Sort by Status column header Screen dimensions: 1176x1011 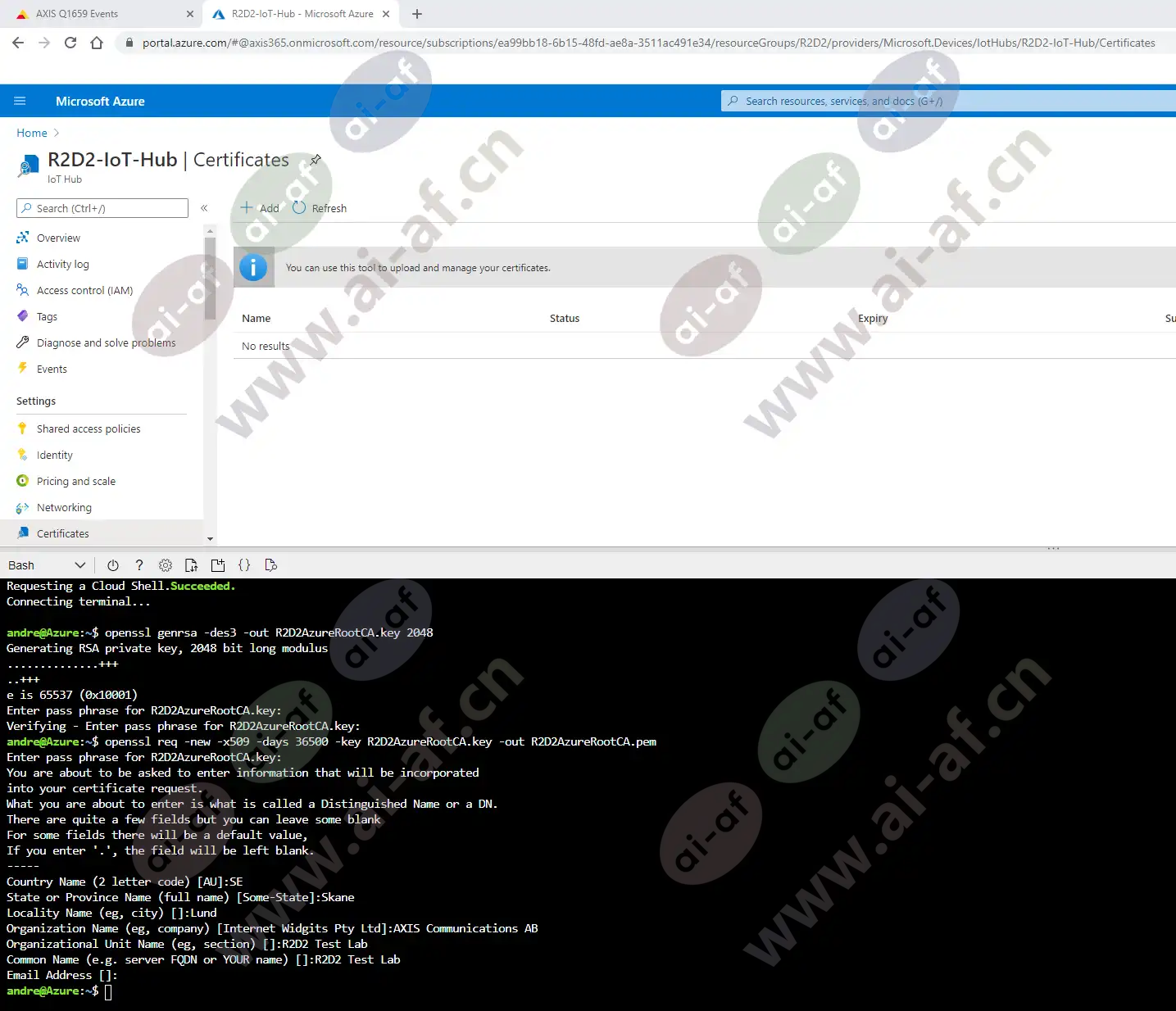pos(565,318)
